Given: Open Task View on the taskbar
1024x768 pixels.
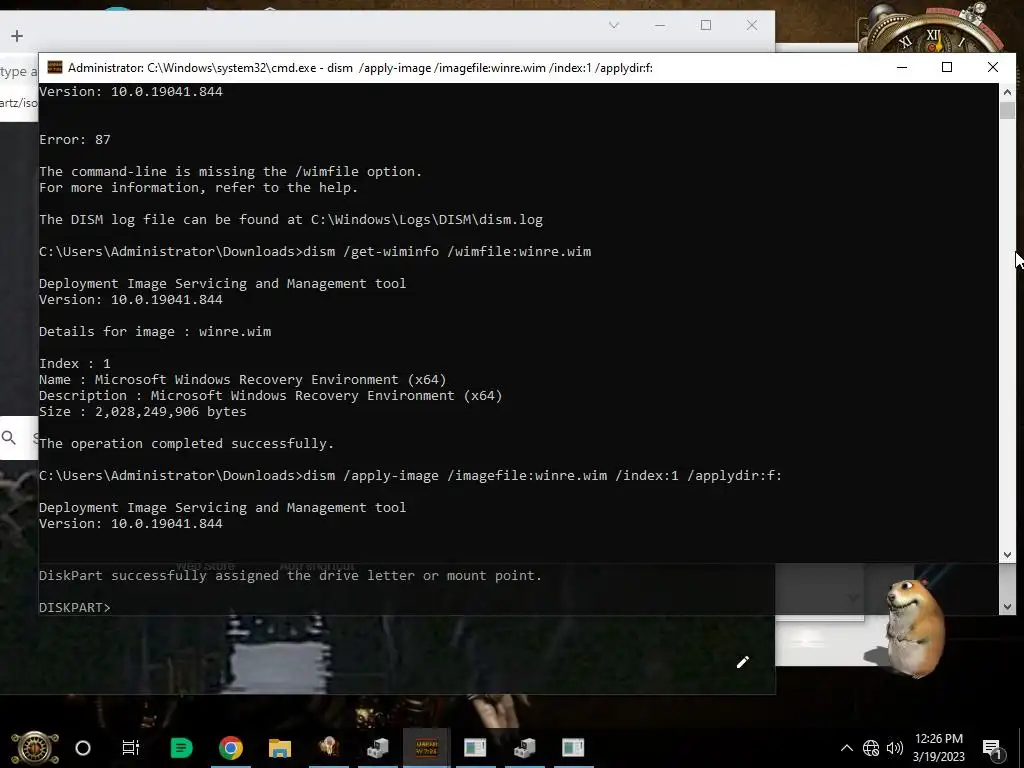Looking at the screenshot, I should [131, 748].
